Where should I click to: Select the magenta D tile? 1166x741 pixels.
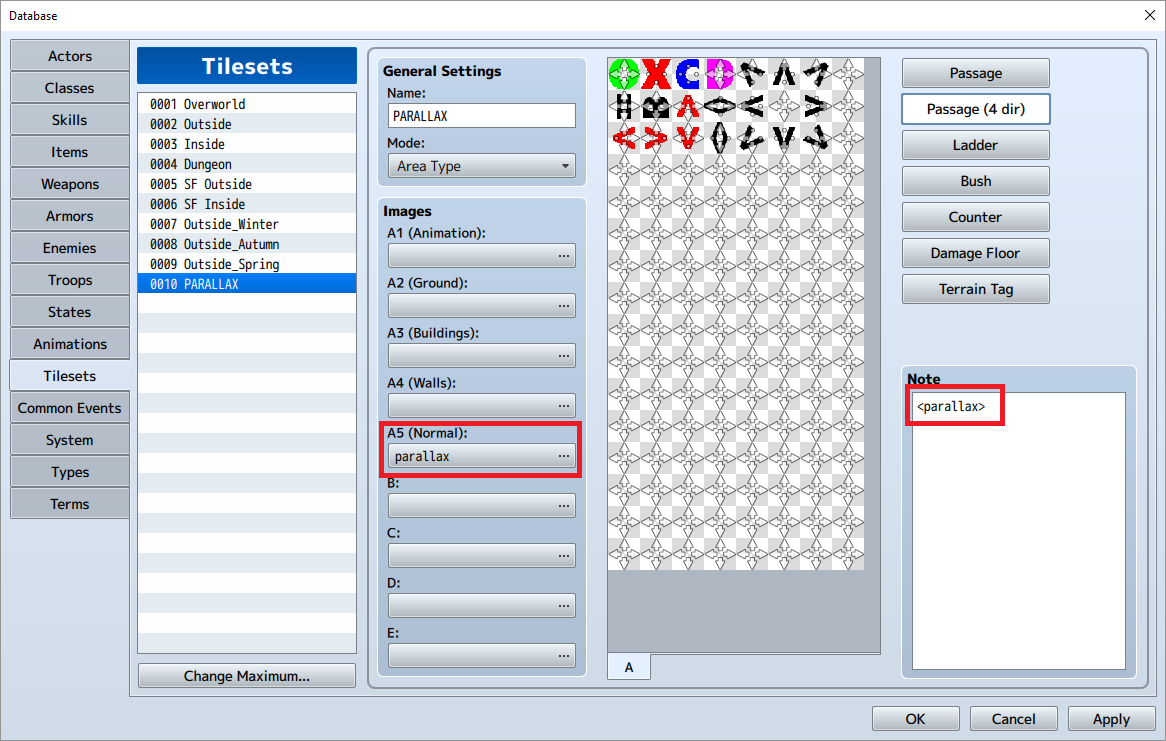coord(720,74)
